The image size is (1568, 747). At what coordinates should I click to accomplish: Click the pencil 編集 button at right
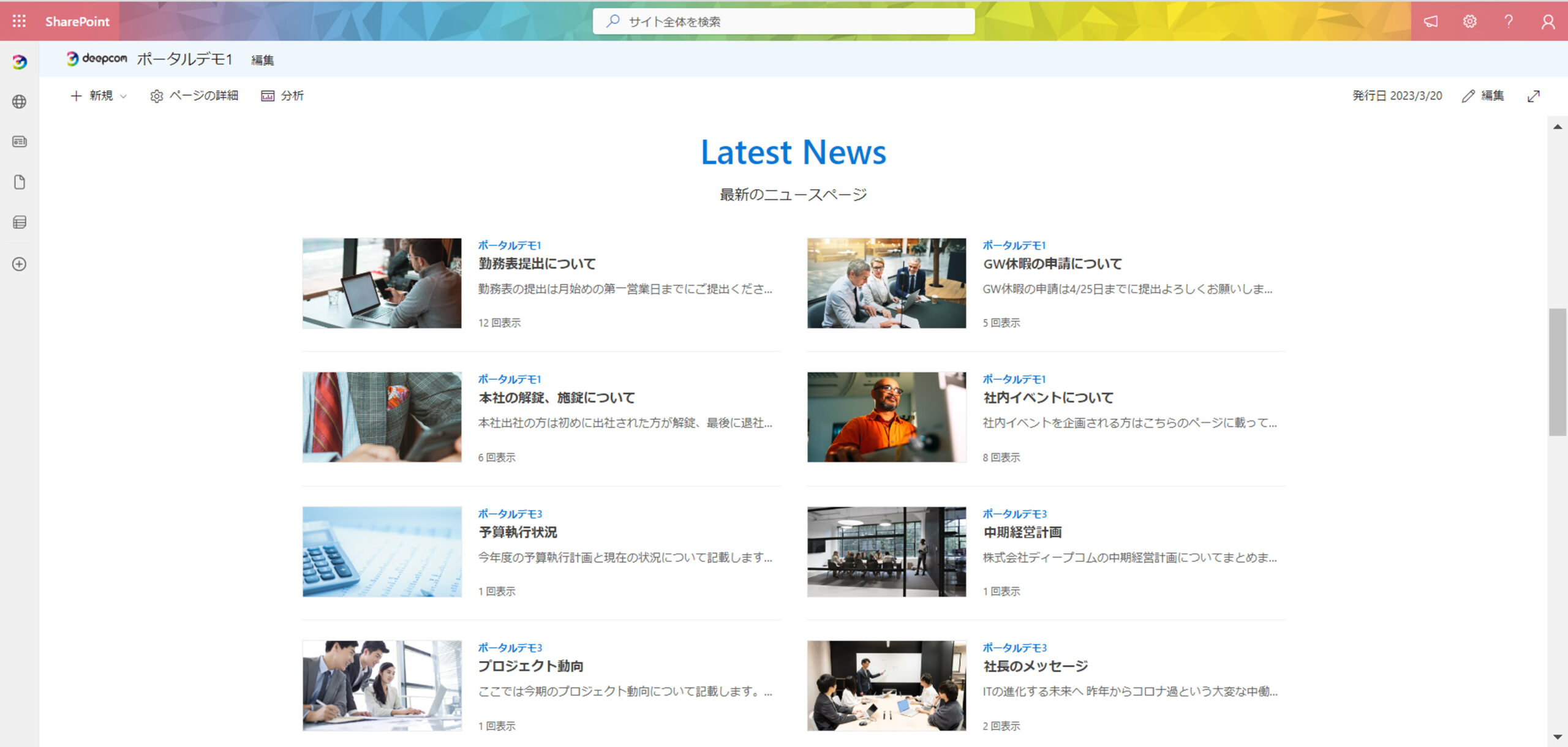click(1483, 96)
